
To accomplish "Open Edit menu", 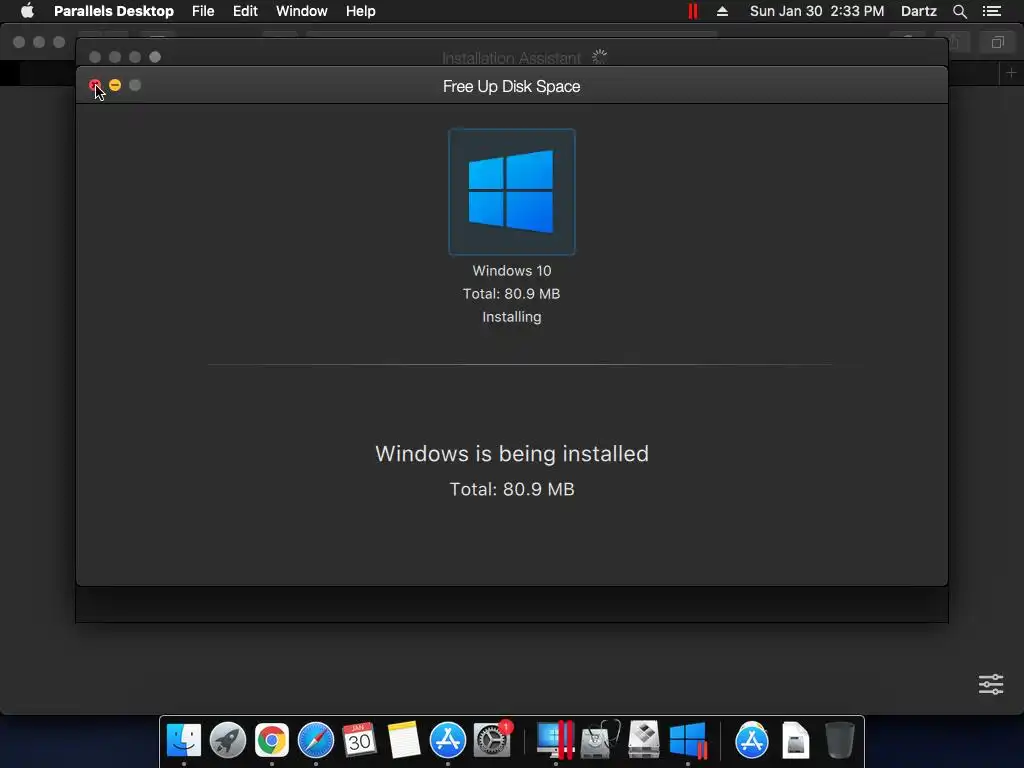I will (x=246, y=11).
